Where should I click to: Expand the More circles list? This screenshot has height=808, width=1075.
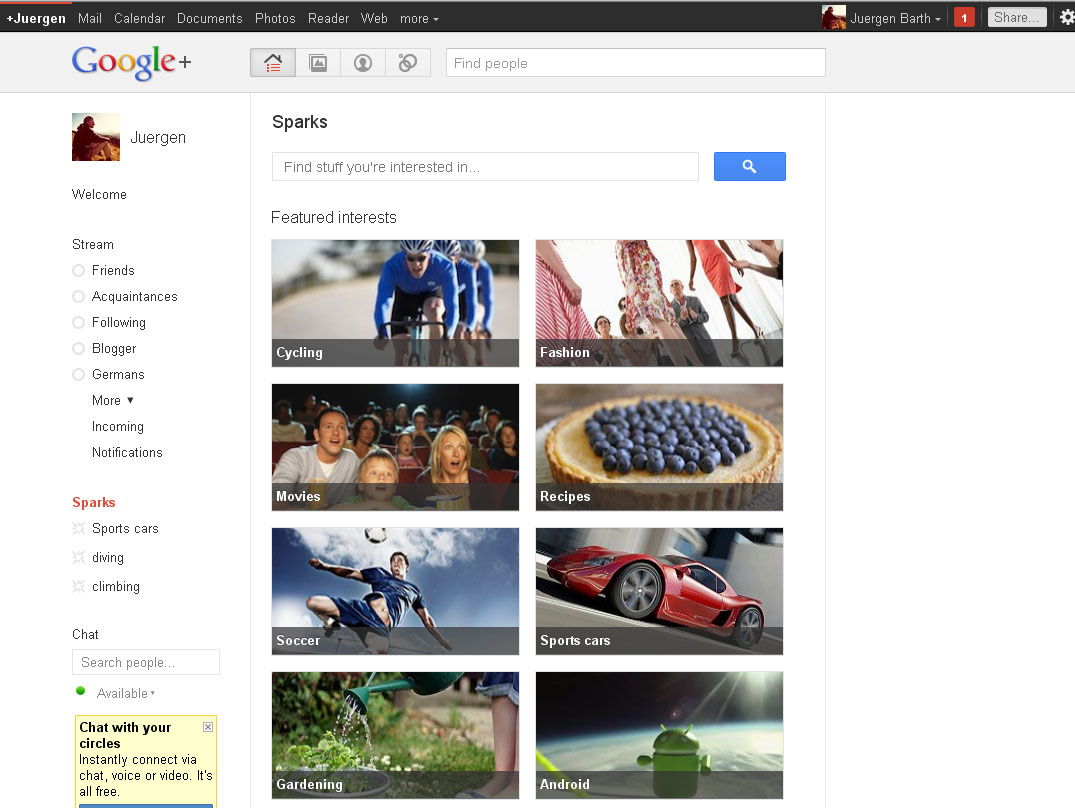[x=112, y=400]
